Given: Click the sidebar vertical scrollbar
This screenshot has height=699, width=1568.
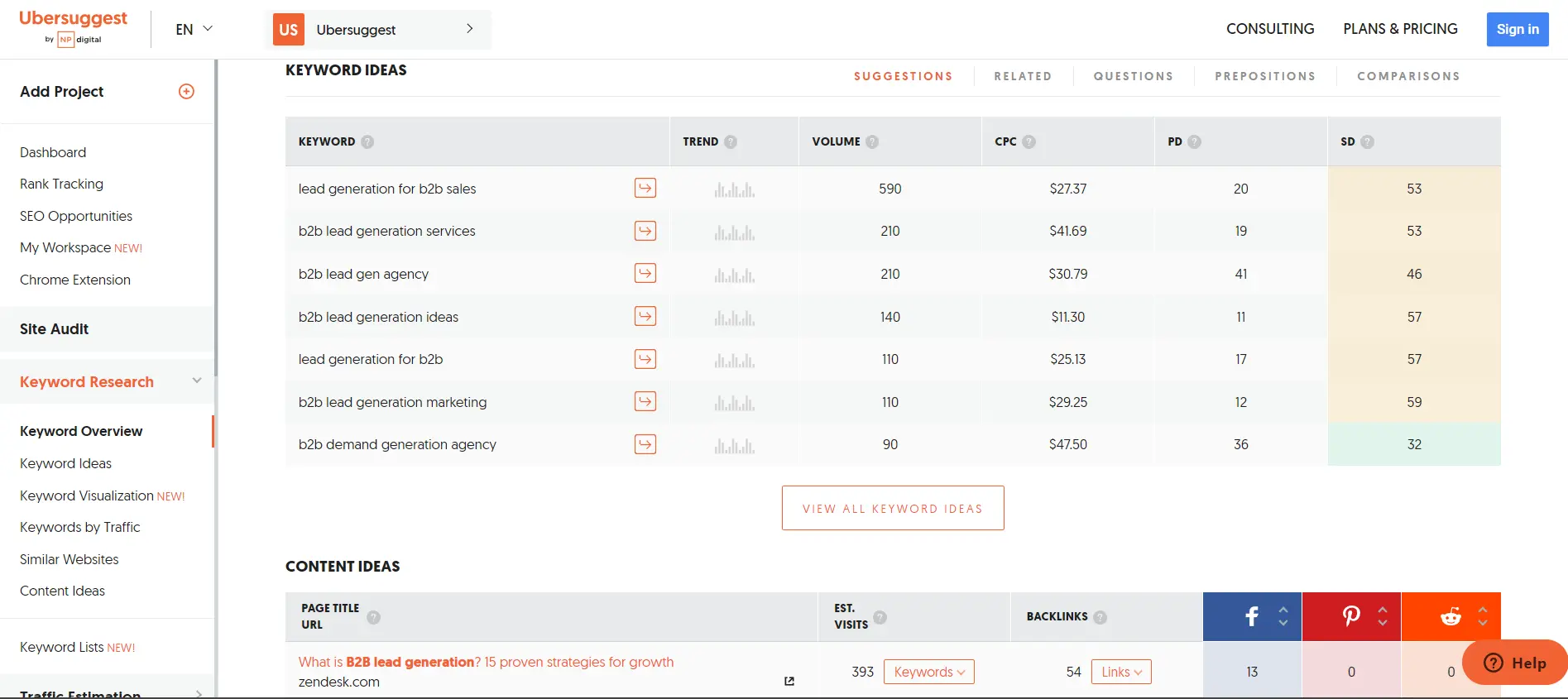Looking at the screenshot, I should 216,218.
